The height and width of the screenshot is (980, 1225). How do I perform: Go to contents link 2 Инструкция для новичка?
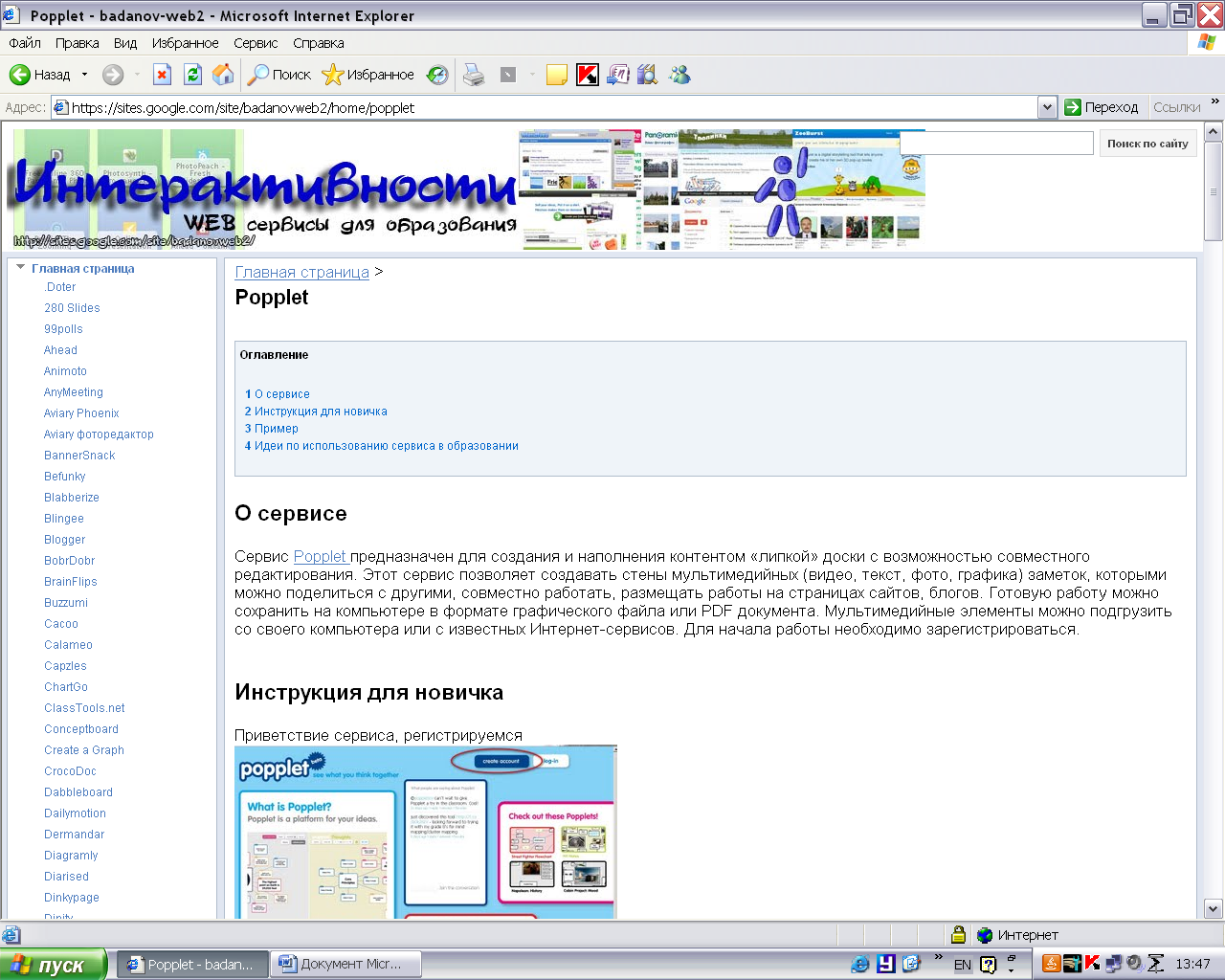pyautogui.click(x=316, y=412)
